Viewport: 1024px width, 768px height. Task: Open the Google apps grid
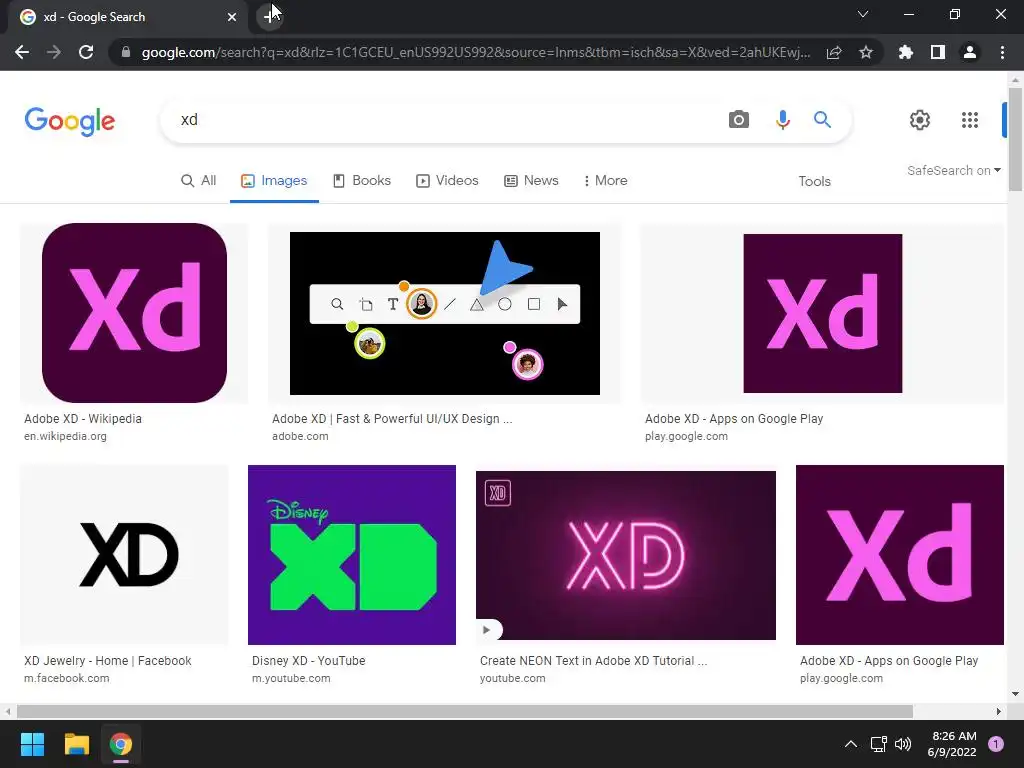(x=970, y=120)
